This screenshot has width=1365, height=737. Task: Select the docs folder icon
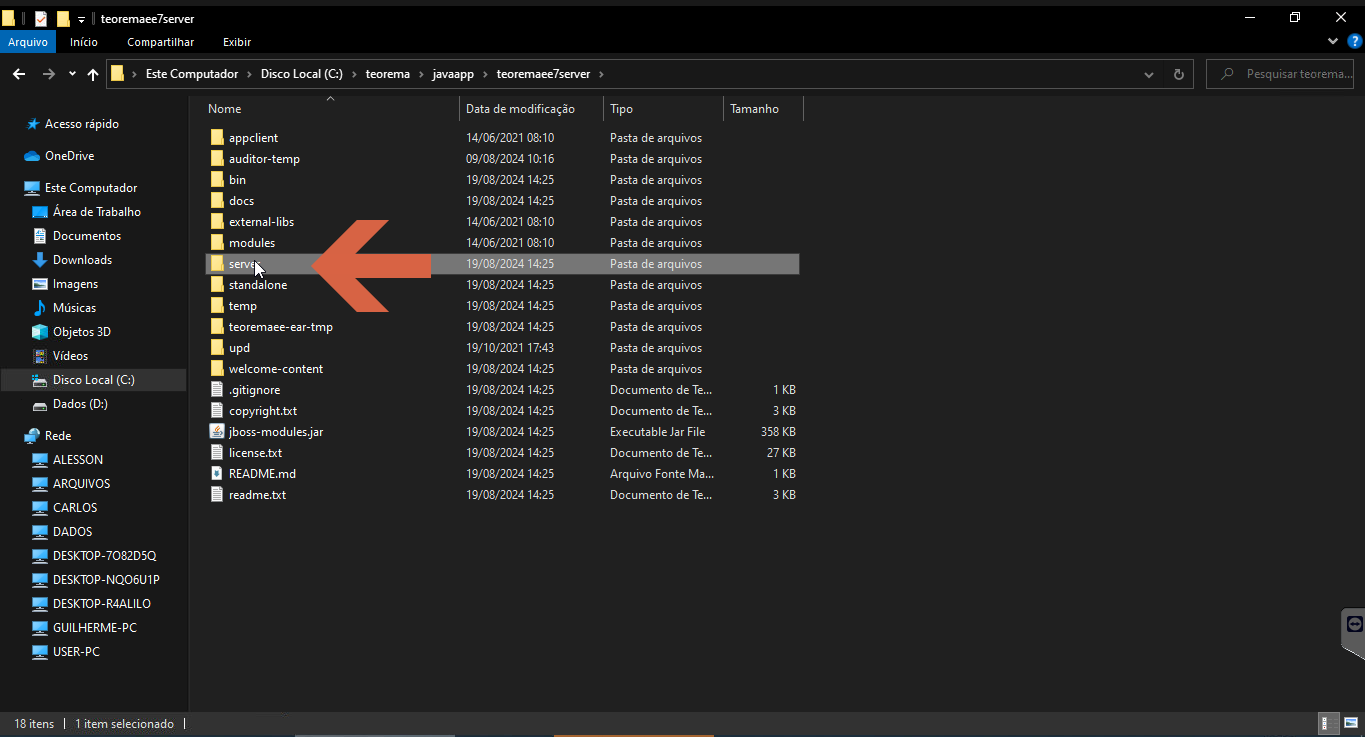[x=217, y=201]
